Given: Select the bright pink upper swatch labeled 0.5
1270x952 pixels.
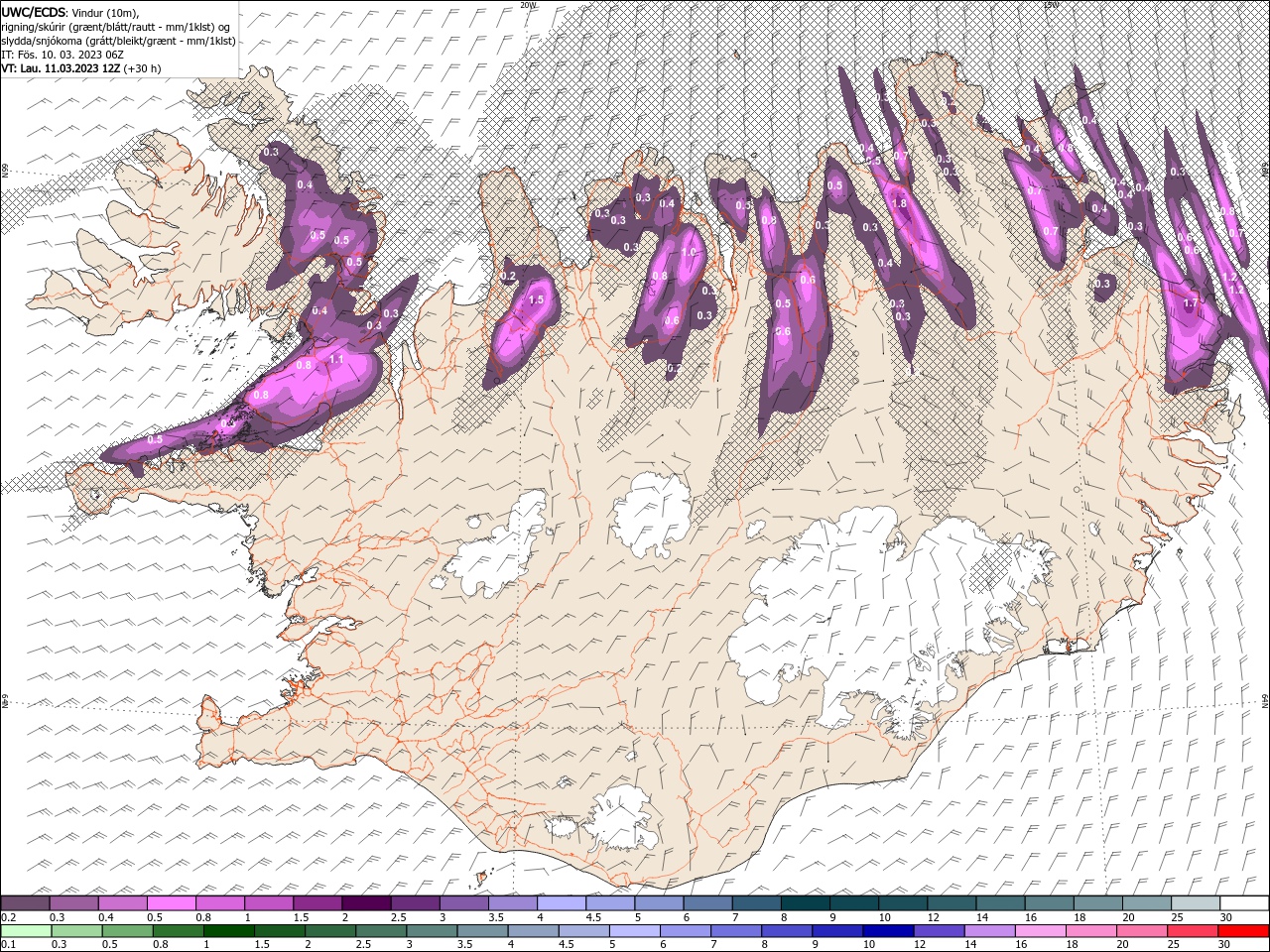Looking at the screenshot, I should click(171, 903).
